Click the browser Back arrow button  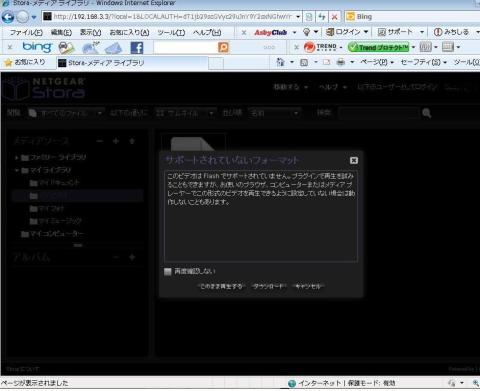[x=8, y=17]
